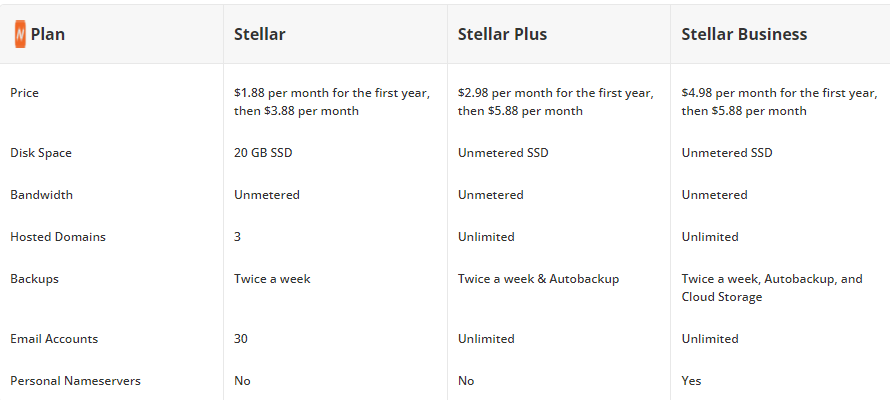The width and height of the screenshot is (890, 400).
Task: Click the Hosted Domains row label
Action: click(x=58, y=237)
